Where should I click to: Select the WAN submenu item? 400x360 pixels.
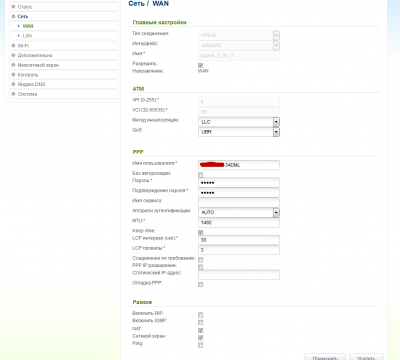click(x=28, y=26)
